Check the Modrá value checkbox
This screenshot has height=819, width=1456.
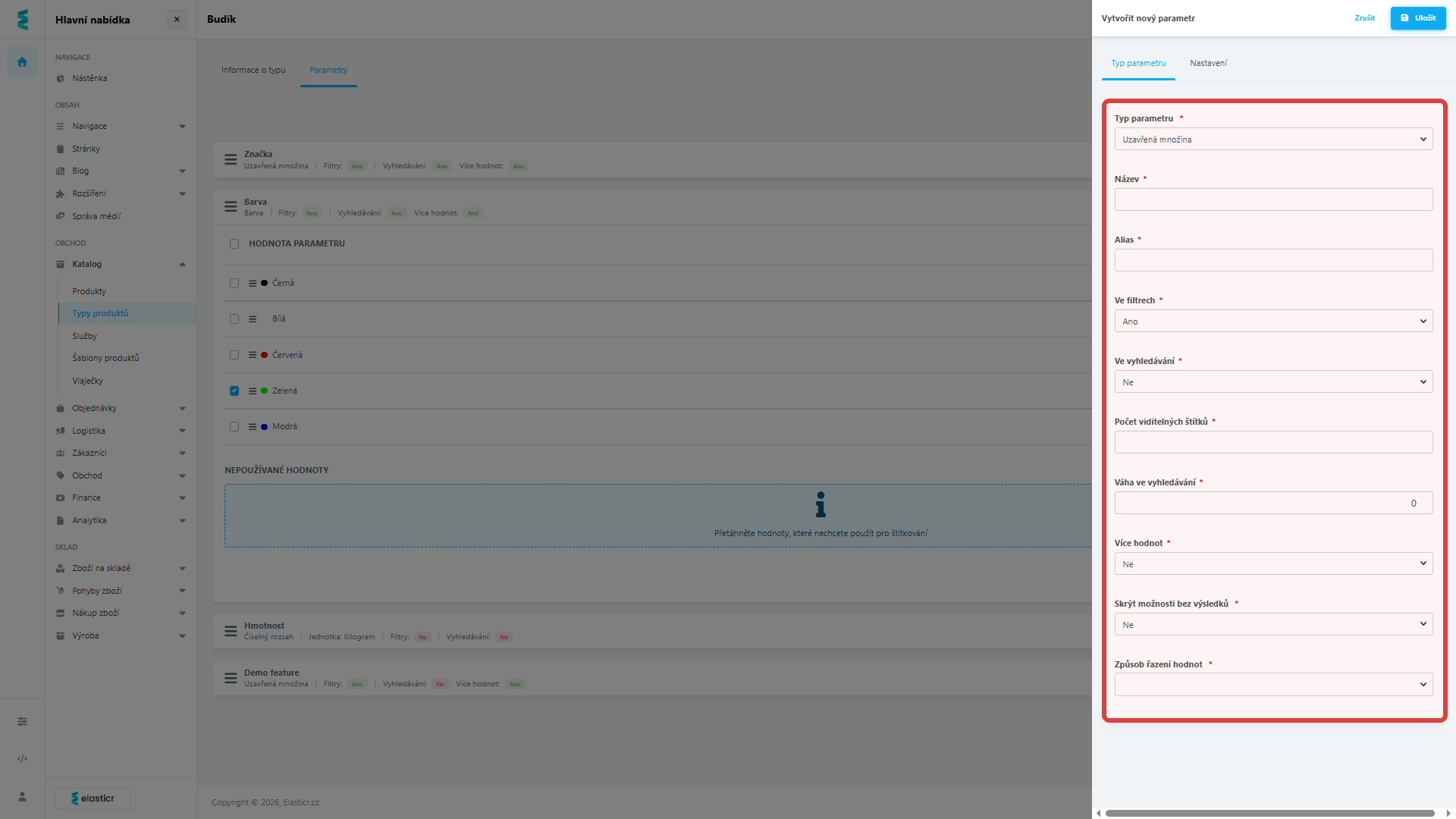tap(234, 427)
